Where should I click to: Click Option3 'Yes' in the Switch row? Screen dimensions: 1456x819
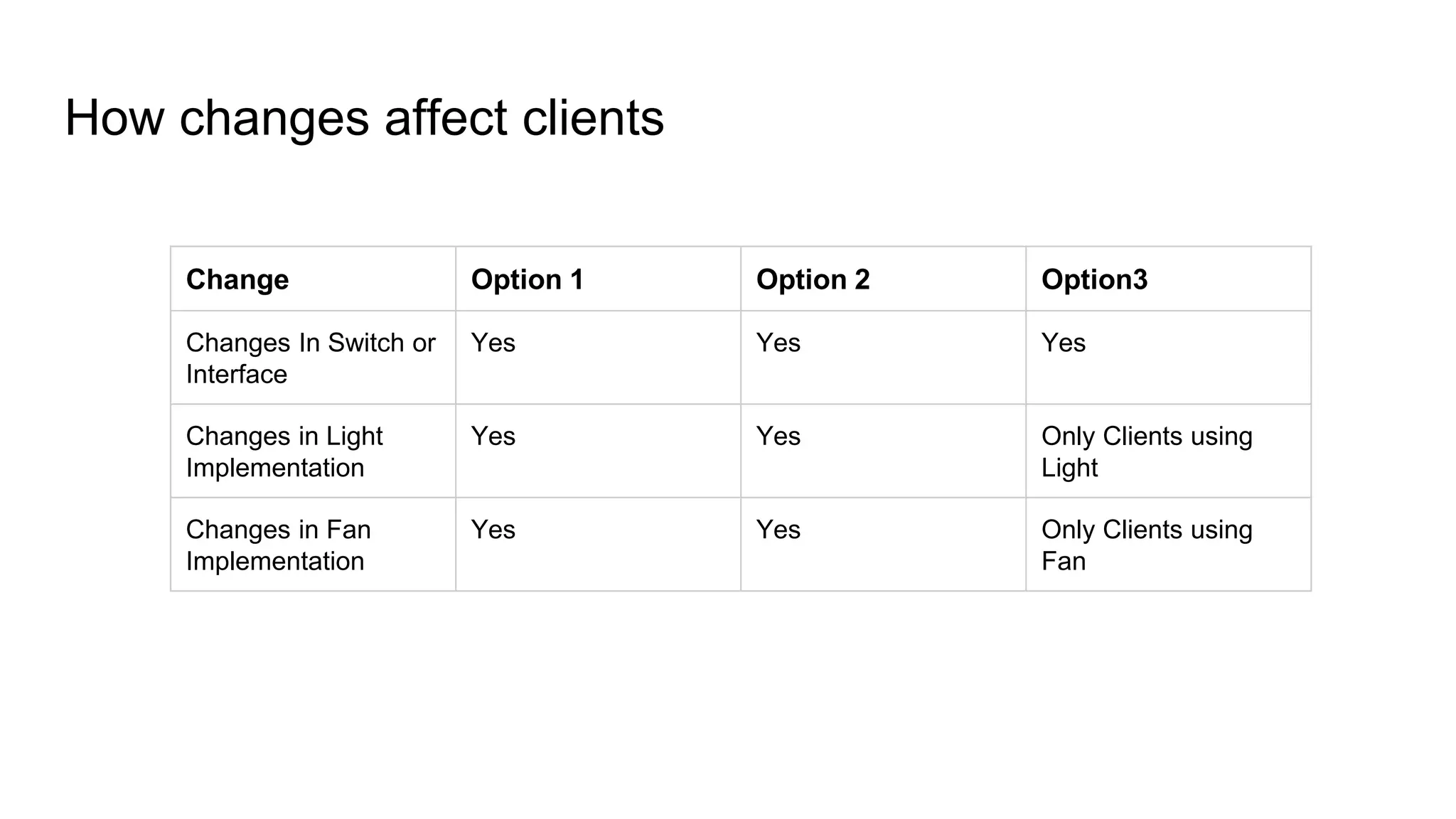(1064, 343)
